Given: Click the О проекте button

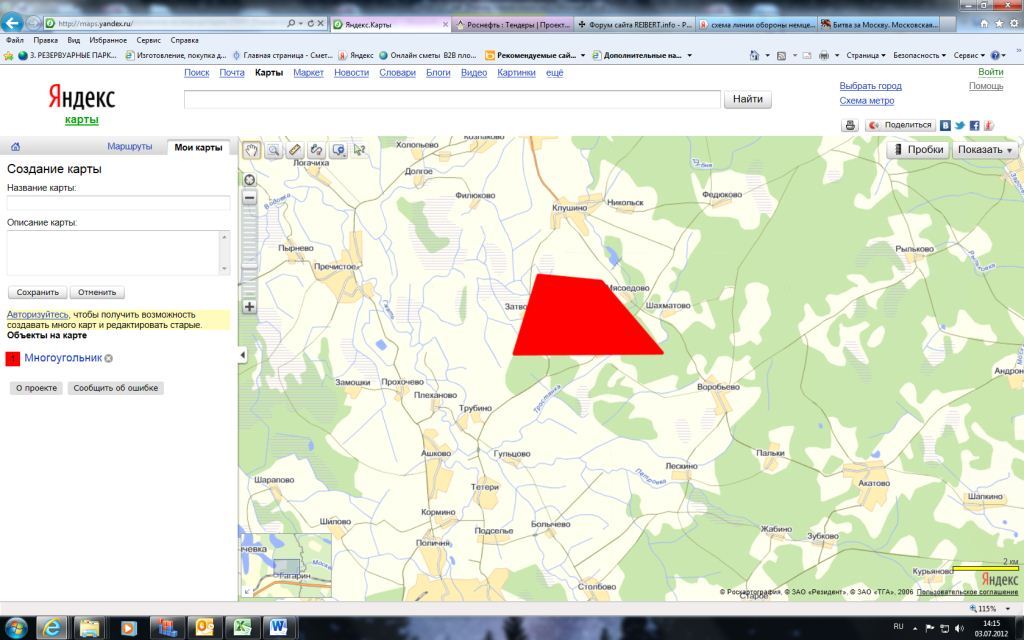Looking at the screenshot, I should 37,388.
